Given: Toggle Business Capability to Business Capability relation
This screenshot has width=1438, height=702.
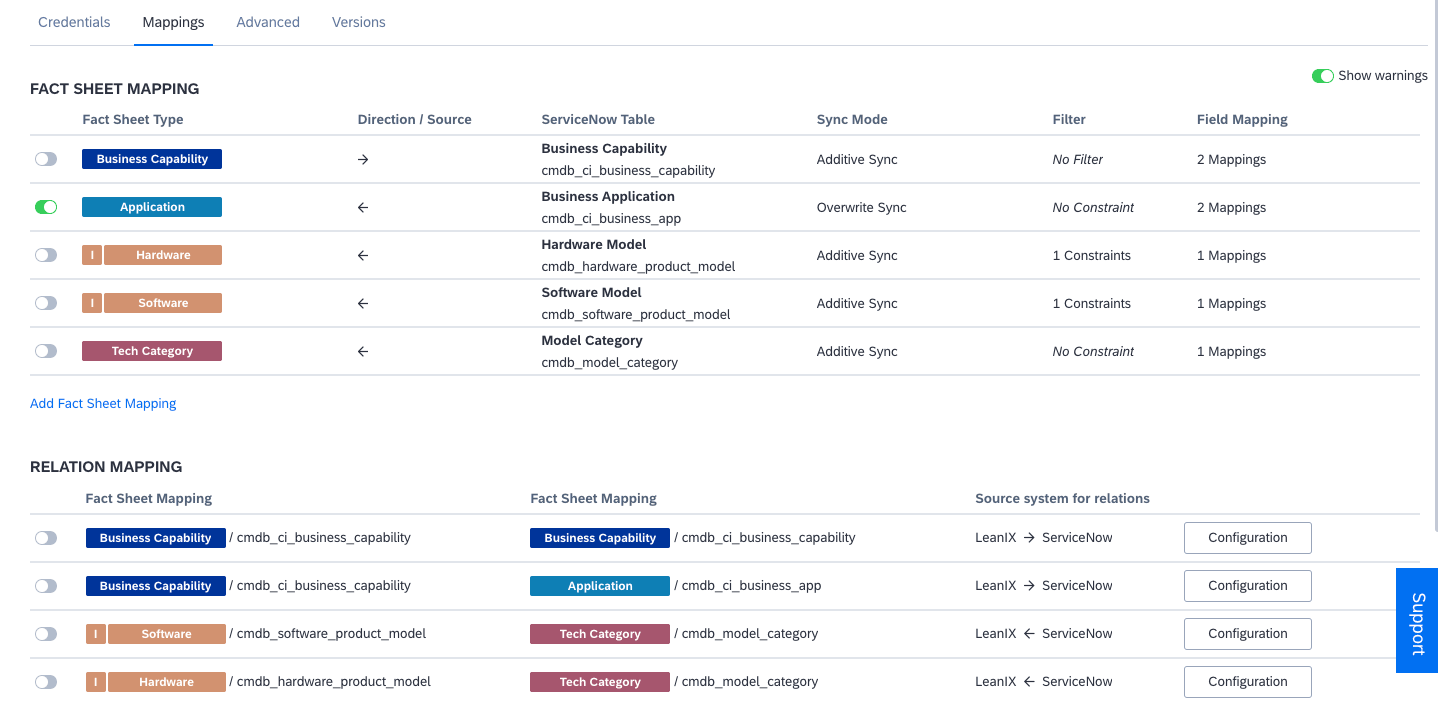Looking at the screenshot, I should (x=46, y=538).
